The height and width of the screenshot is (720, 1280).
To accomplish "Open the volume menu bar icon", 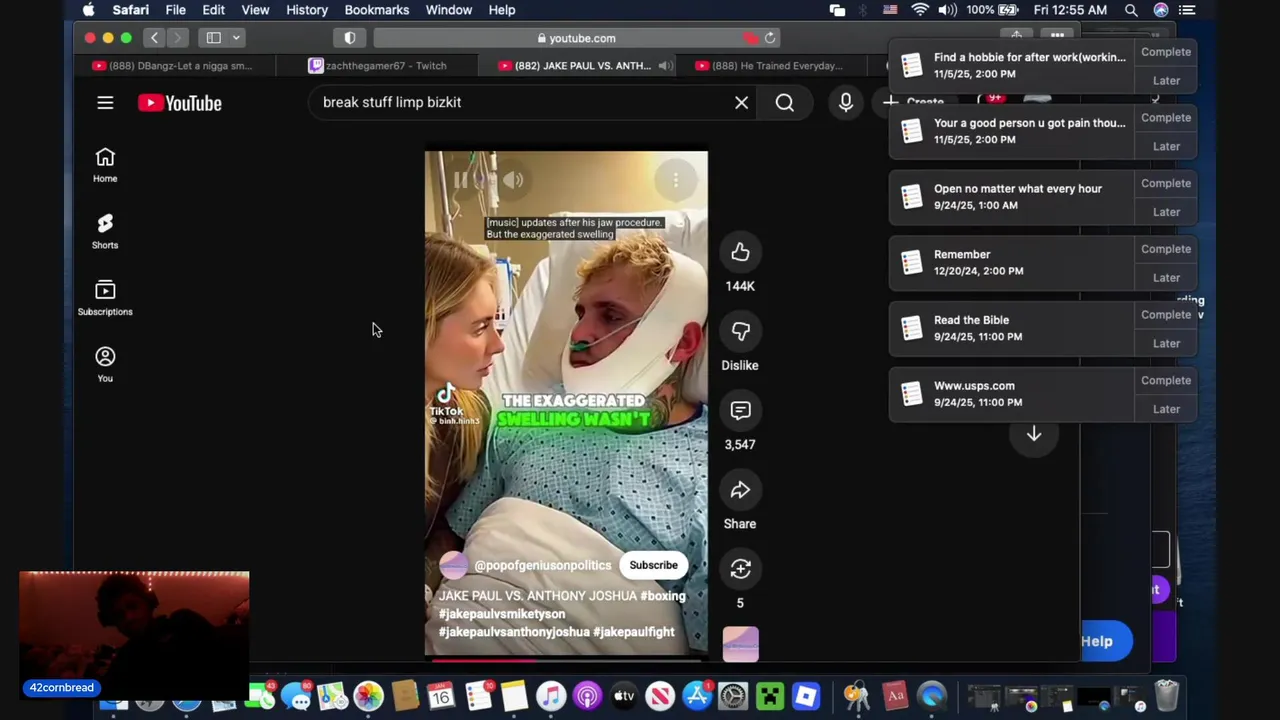I will (946, 10).
